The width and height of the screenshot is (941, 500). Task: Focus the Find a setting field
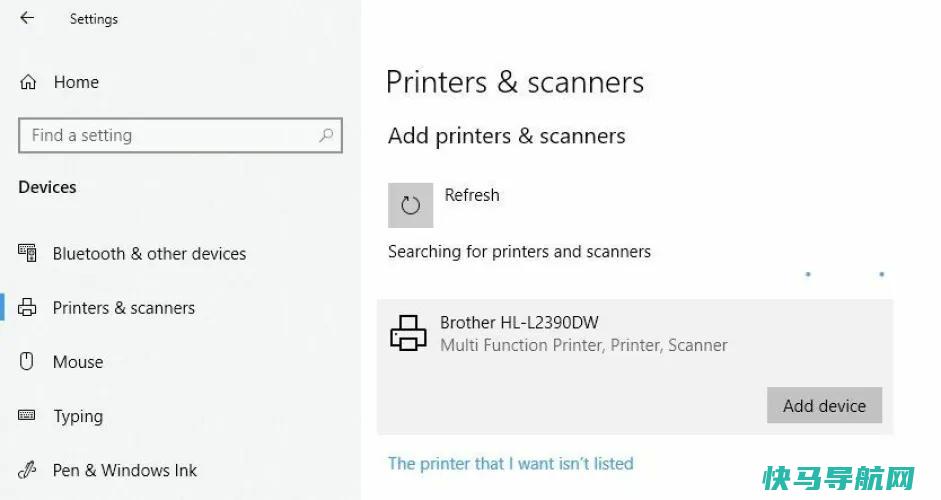pos(180,135)
